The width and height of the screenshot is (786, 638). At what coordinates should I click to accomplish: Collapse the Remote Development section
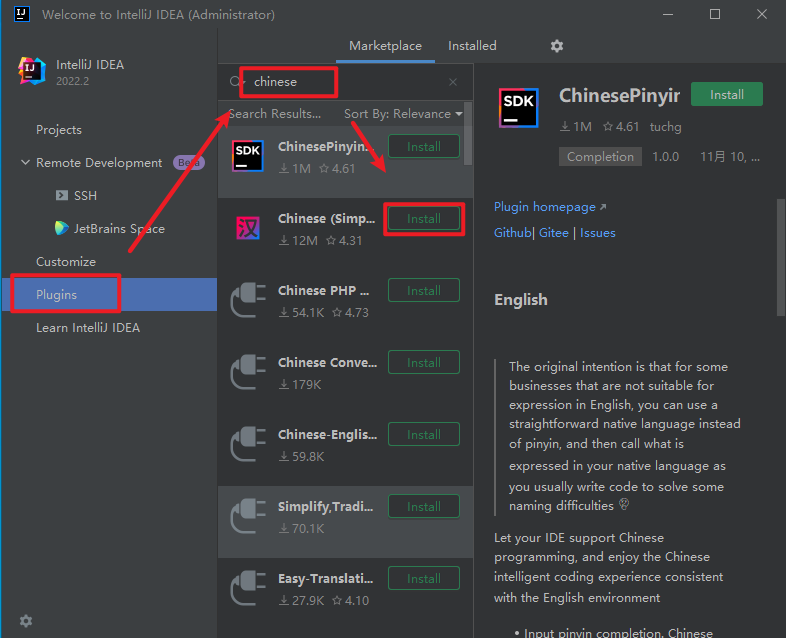tap(25, 162)
